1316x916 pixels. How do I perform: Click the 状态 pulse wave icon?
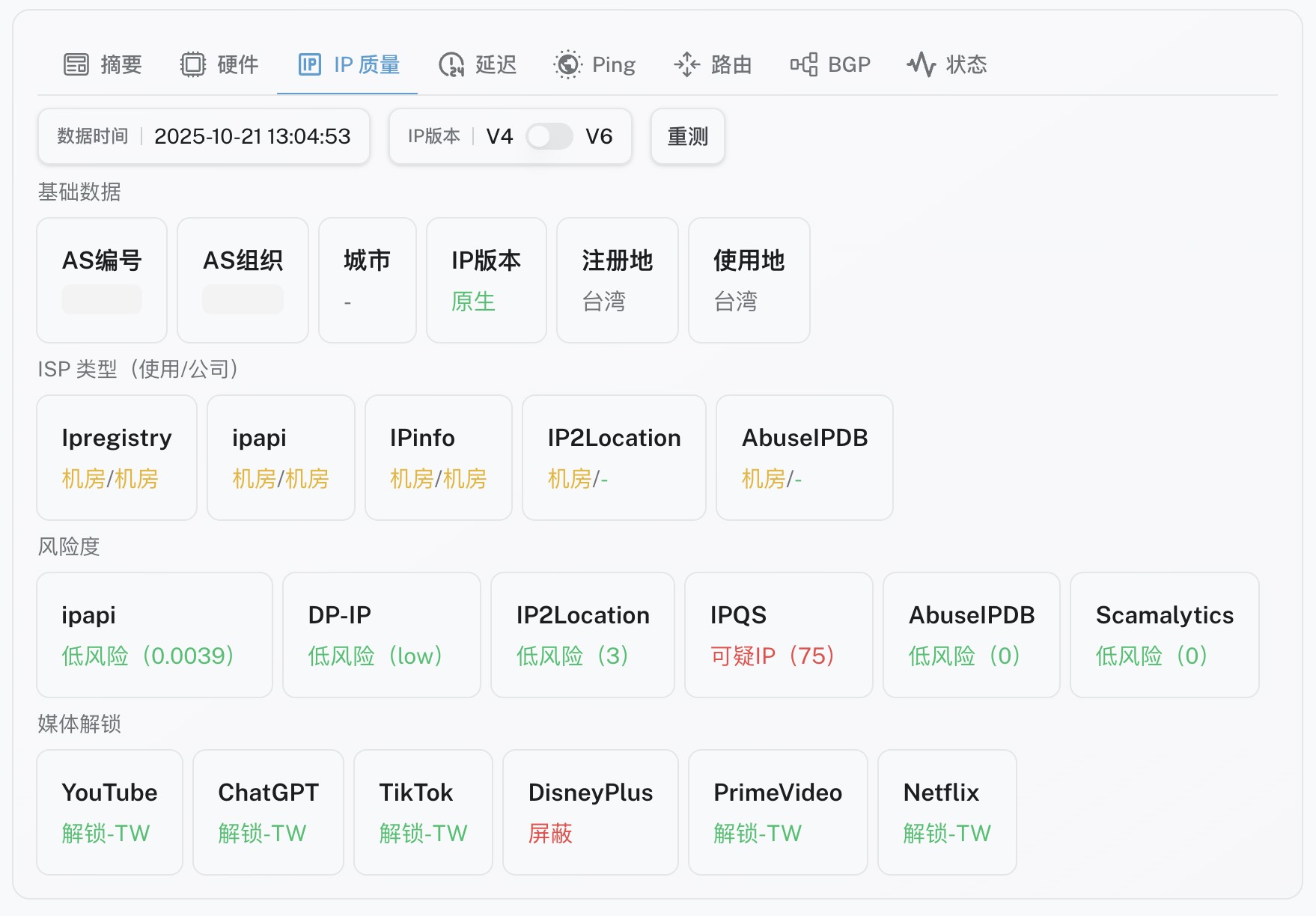click(921, 65)
